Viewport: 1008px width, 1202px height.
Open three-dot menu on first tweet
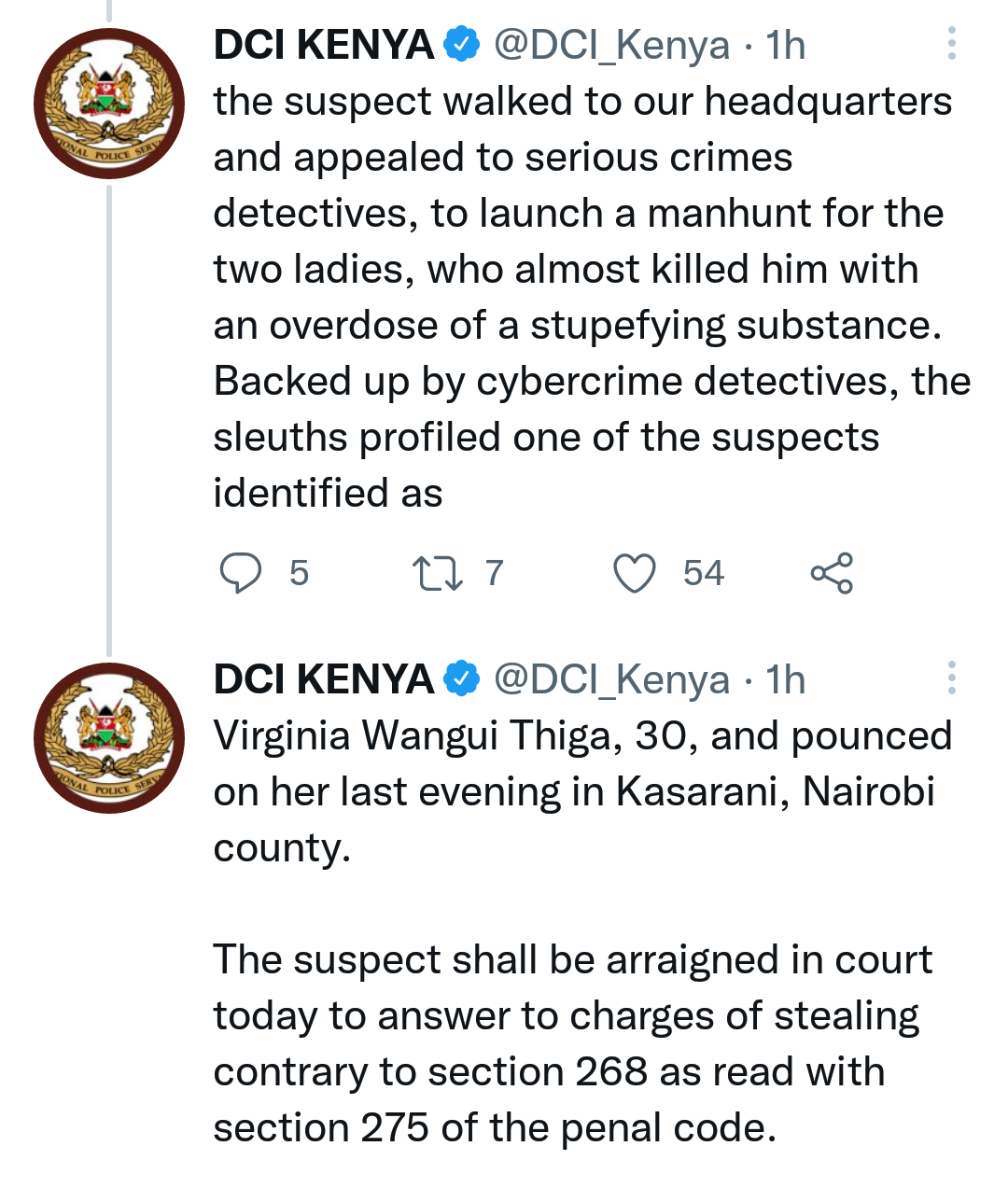[x=951, y=44]
